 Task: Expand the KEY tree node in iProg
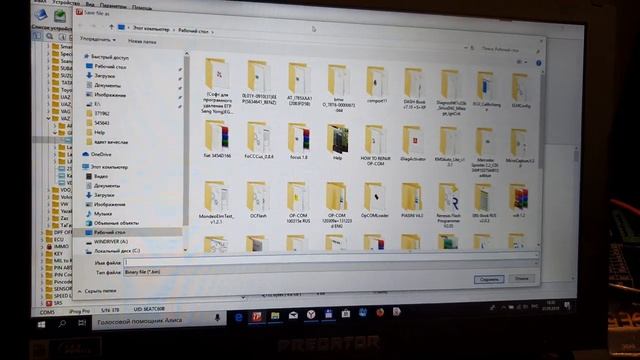click(x=42, y=253)
